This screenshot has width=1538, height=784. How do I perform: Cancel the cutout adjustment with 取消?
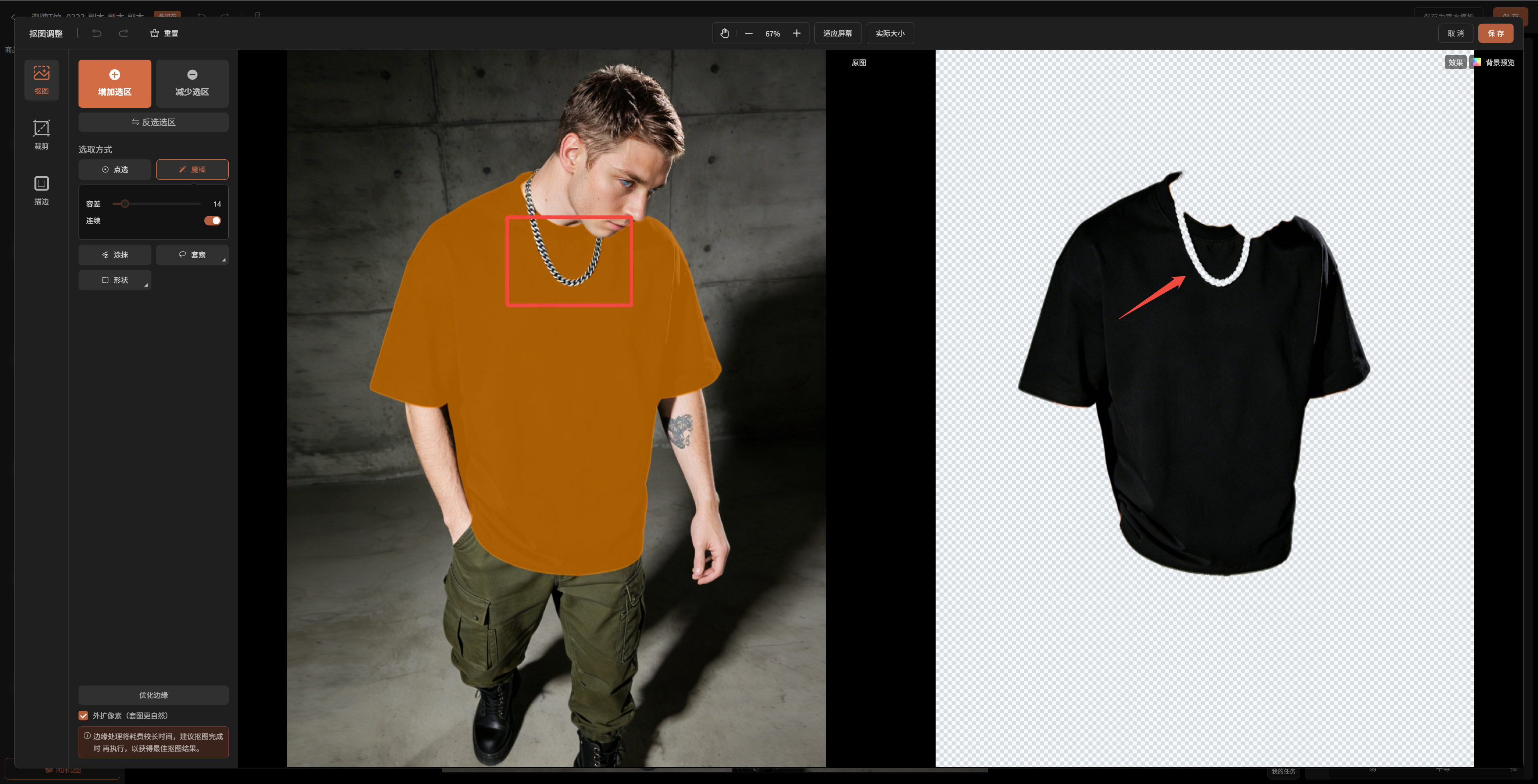pos(1455,34)
